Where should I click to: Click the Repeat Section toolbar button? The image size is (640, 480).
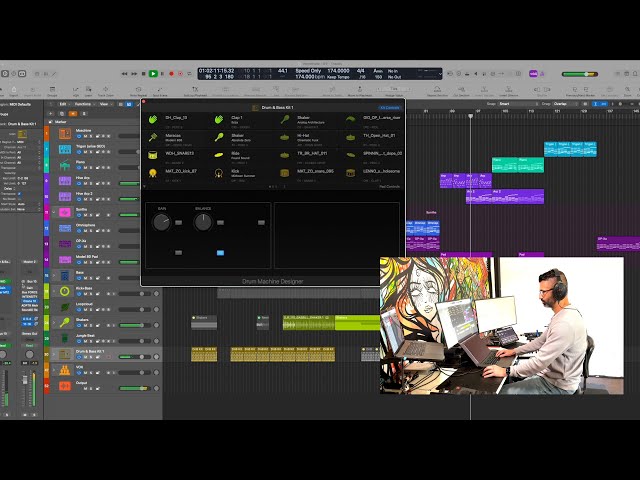(x=437, y=91)
